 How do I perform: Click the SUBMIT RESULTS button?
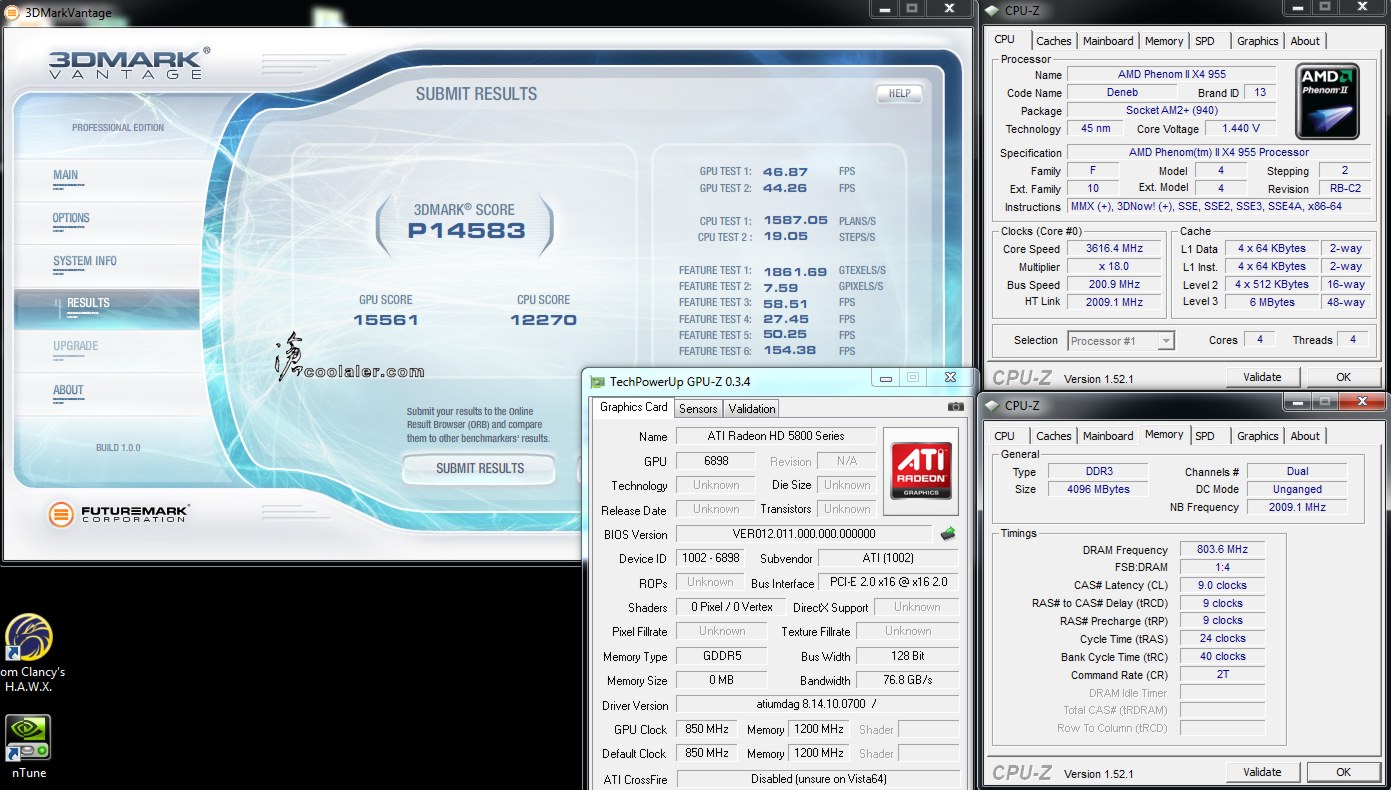(x=480, y=468)
